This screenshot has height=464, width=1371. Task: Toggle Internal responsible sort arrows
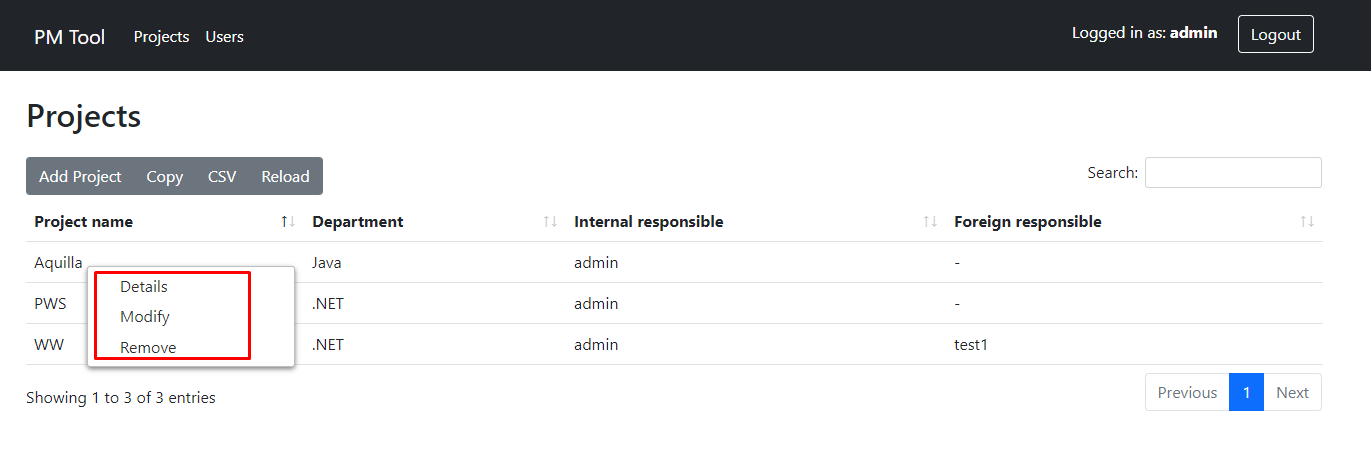coord(930,222)
